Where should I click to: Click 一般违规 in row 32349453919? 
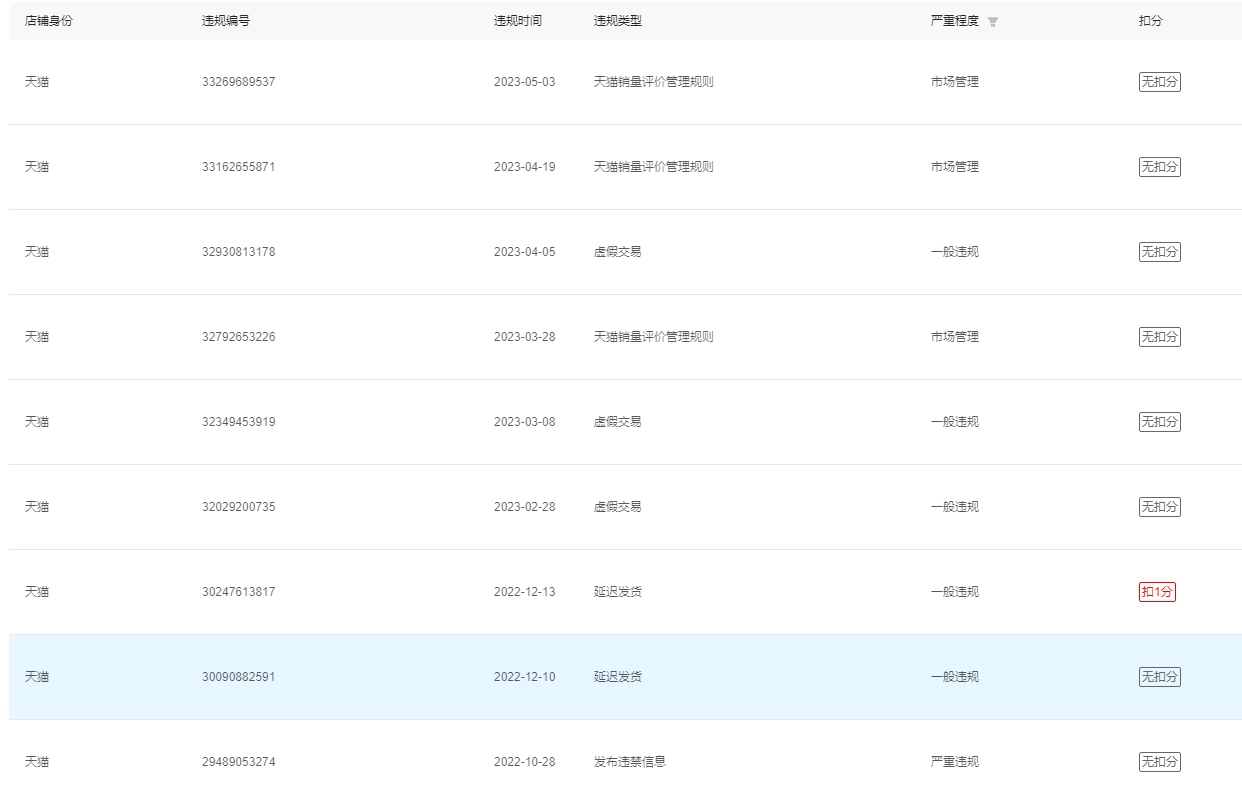(x=955, y=422)
